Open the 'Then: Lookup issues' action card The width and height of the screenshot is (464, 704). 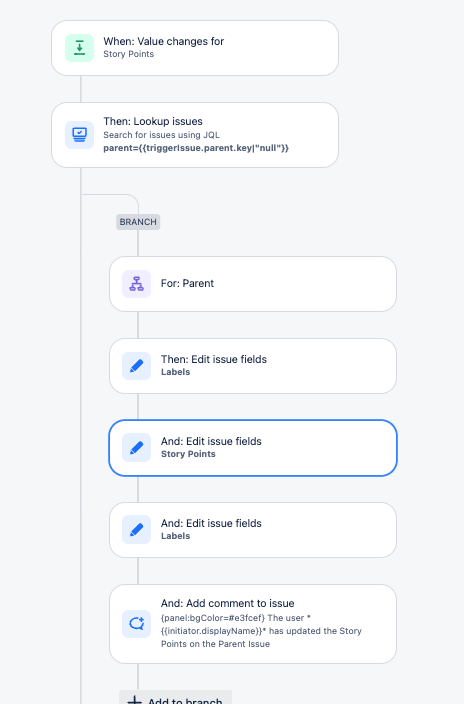[195, 135]
